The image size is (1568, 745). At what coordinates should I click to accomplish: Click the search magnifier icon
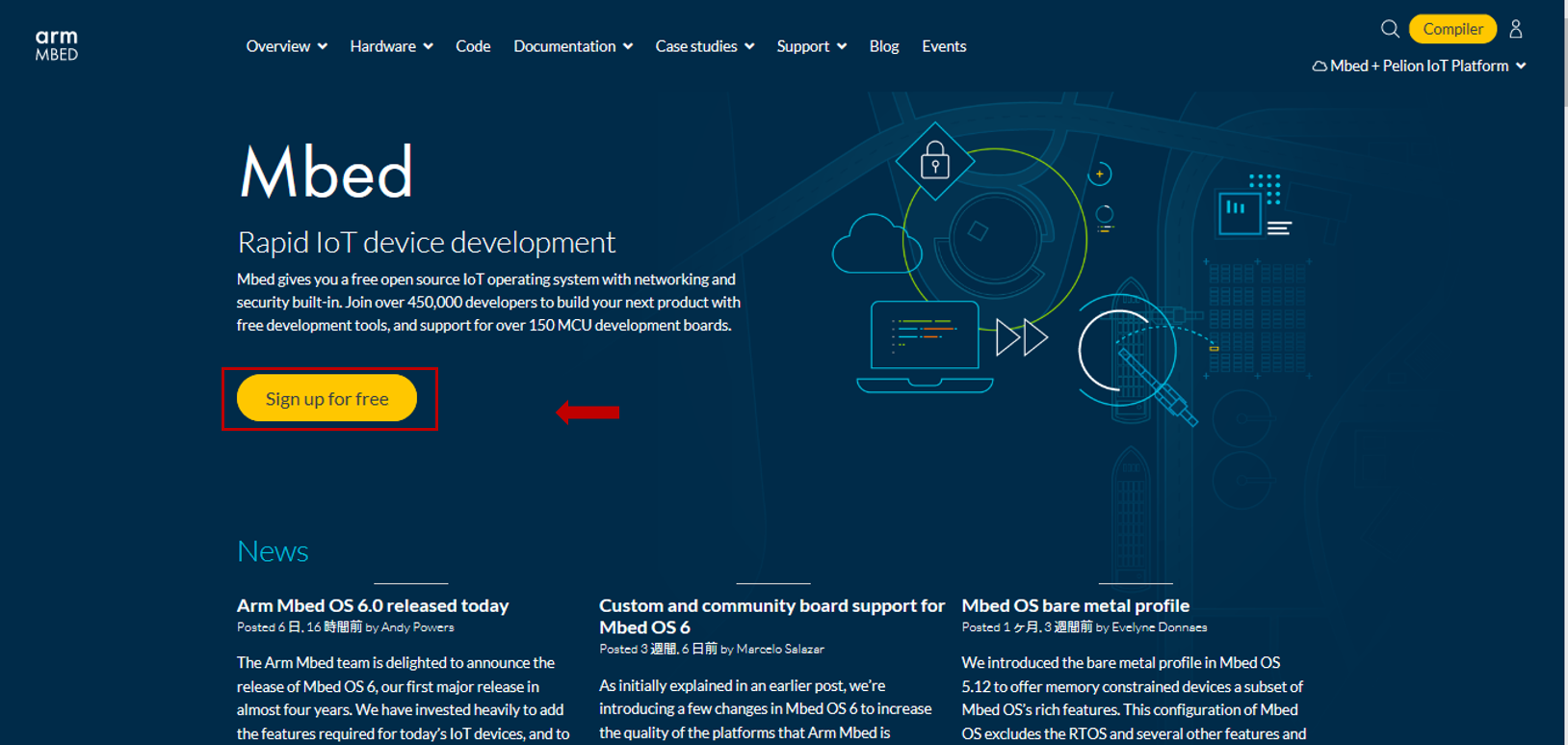1389,29
